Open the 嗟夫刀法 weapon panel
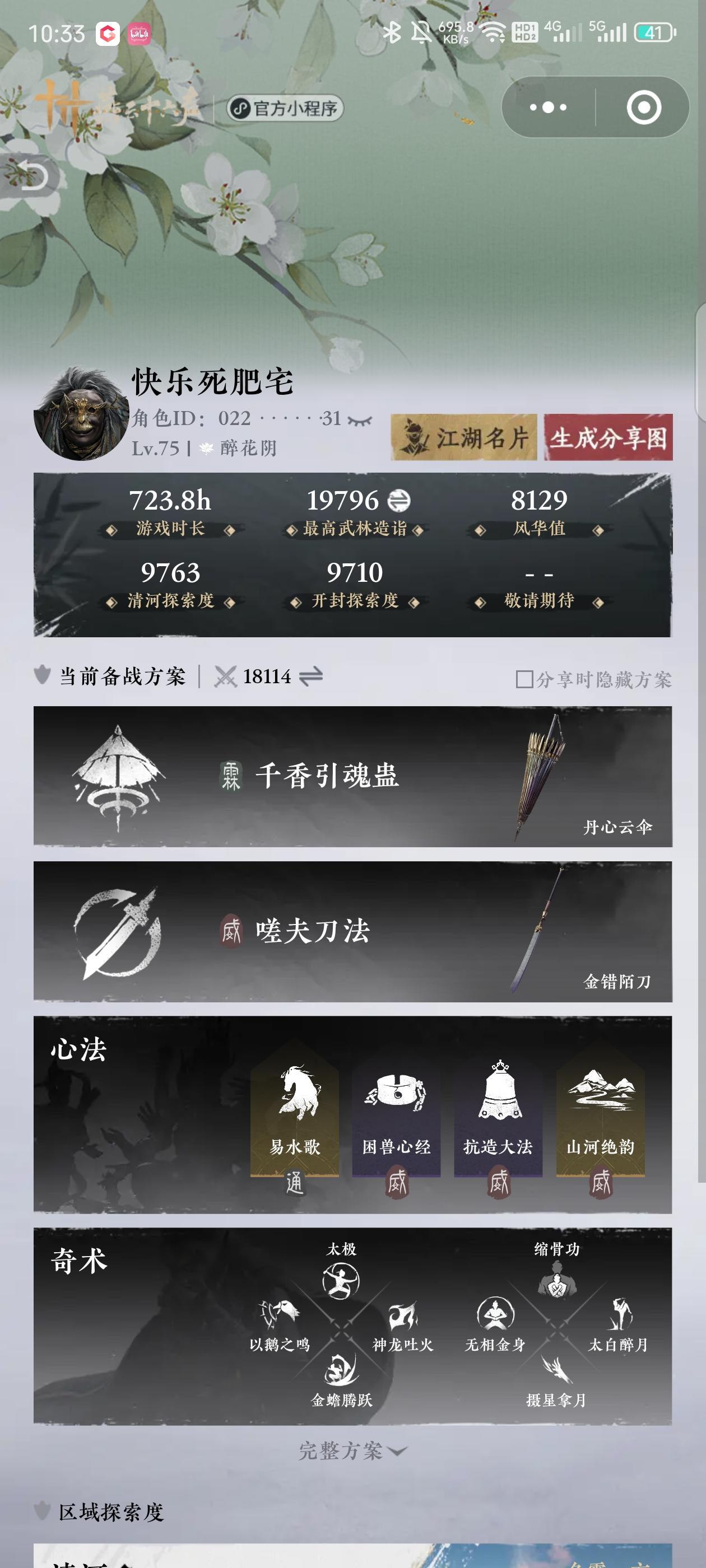 click(x=352, y=931)
